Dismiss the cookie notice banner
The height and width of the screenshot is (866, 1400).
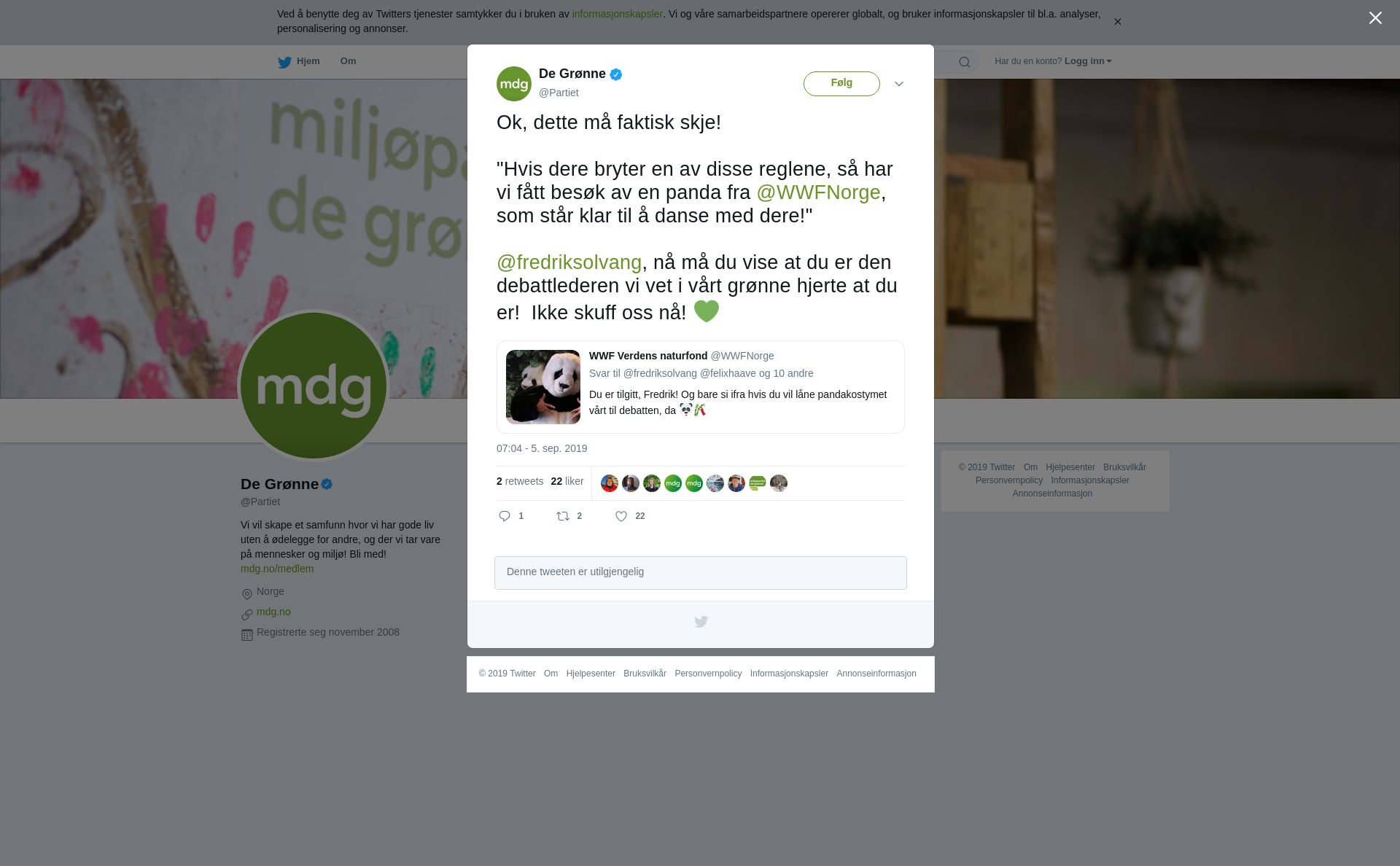coord(1117,22)
